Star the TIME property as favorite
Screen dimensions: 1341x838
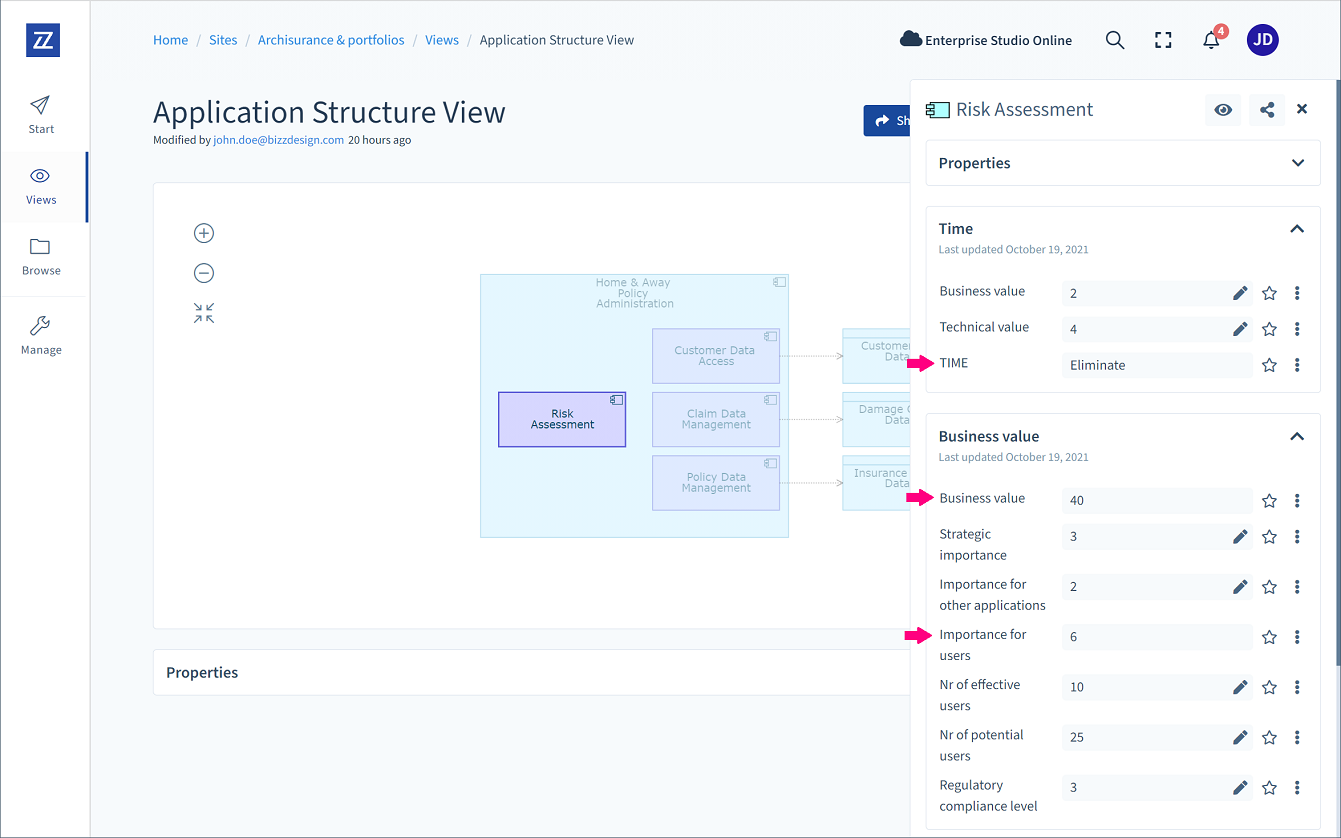1269,365
